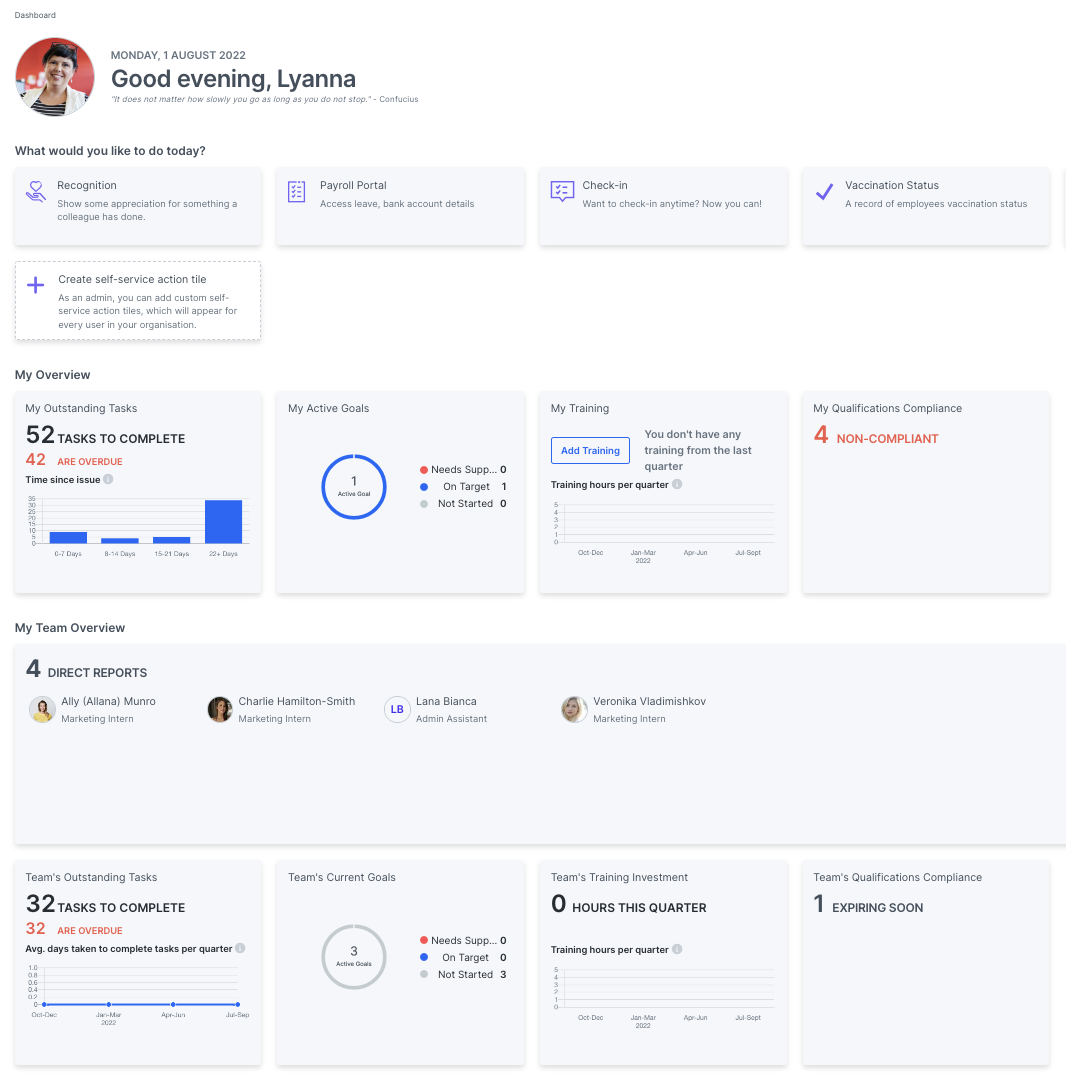Viewport: 1066px width, 1090px height.
Task: Select Charlie Hamilton-Smith's avatar
Action: click(x=220, y=709)
